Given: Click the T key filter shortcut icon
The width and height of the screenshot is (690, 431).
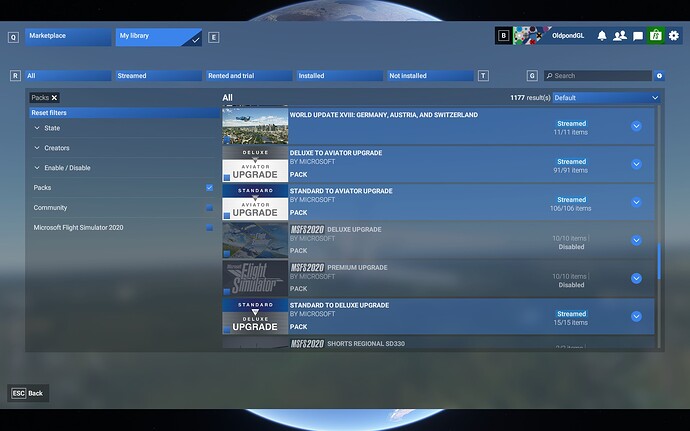Looking at the screenshot, I should pyautogui.click(x=483, y=76).
